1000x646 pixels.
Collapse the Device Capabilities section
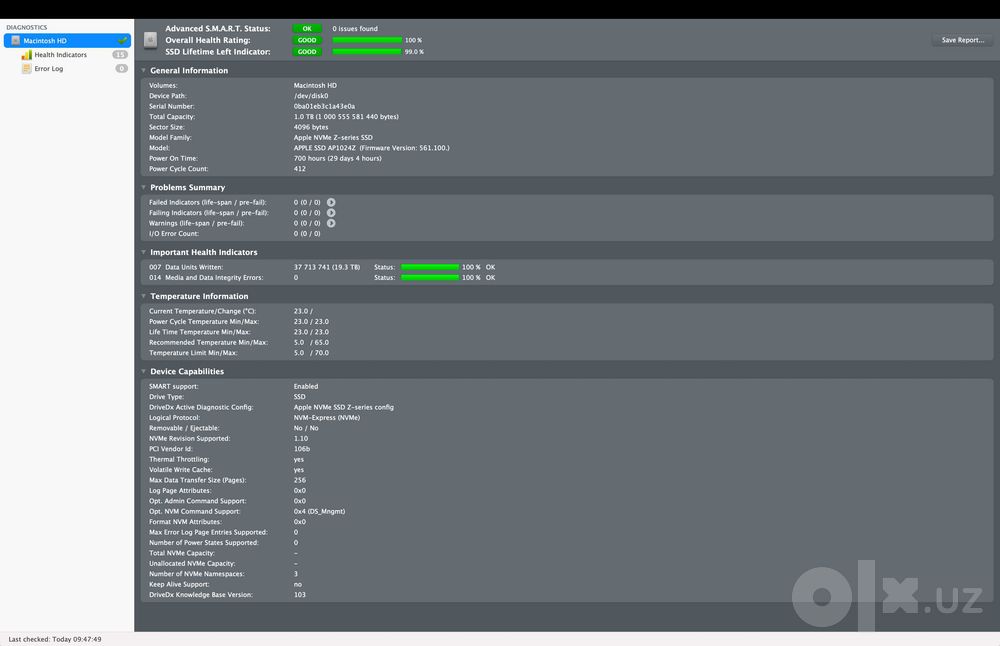(143, 371)
